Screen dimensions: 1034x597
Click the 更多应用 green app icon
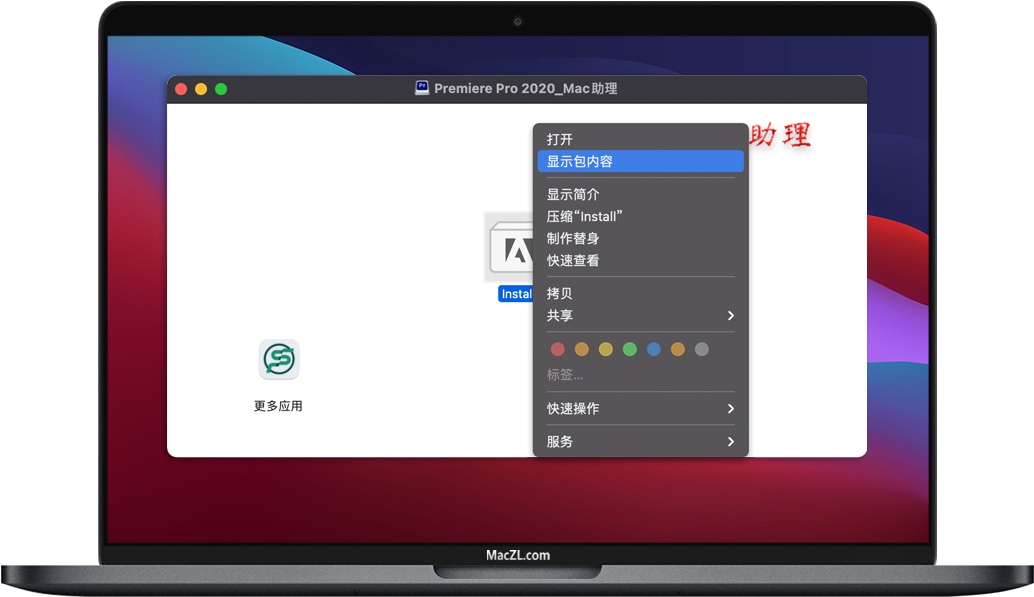pyautogui.click(x=278, y=360)
